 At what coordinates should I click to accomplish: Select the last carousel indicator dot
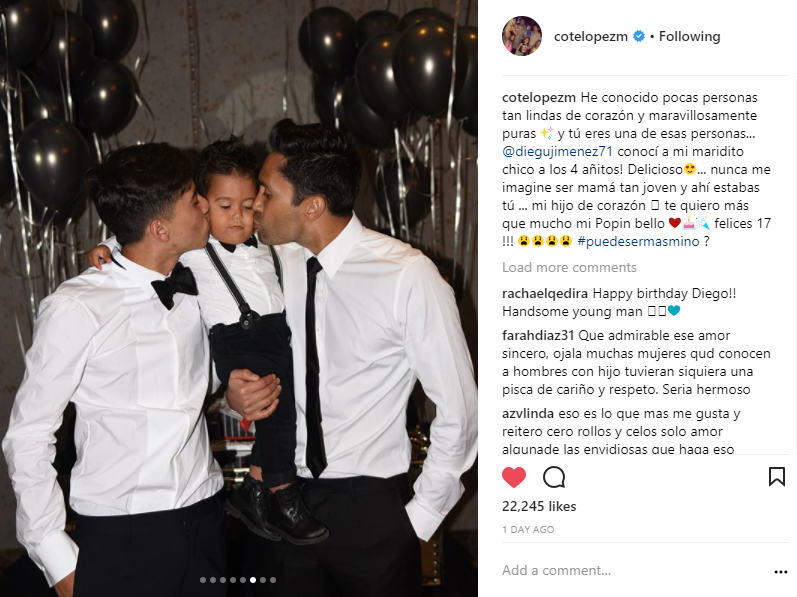click(x=273, y=580)
